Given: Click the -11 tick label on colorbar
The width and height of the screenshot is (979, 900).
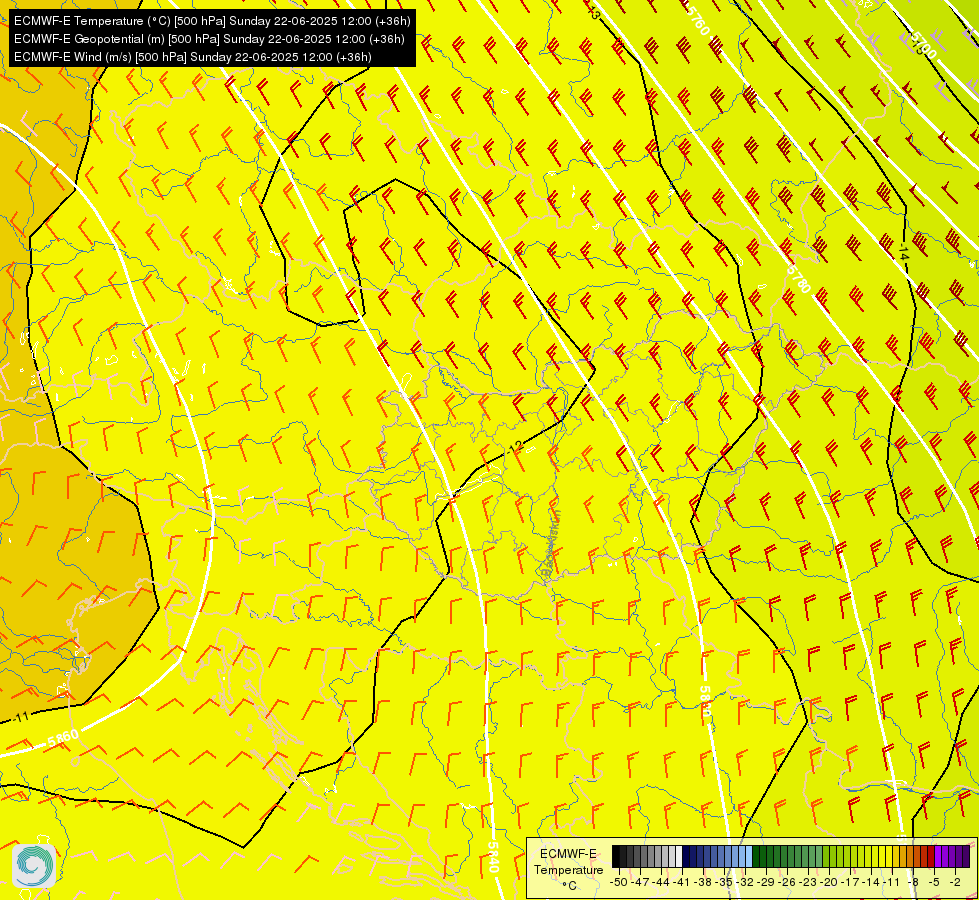Looking at the screenshot, I should (891, 883).
